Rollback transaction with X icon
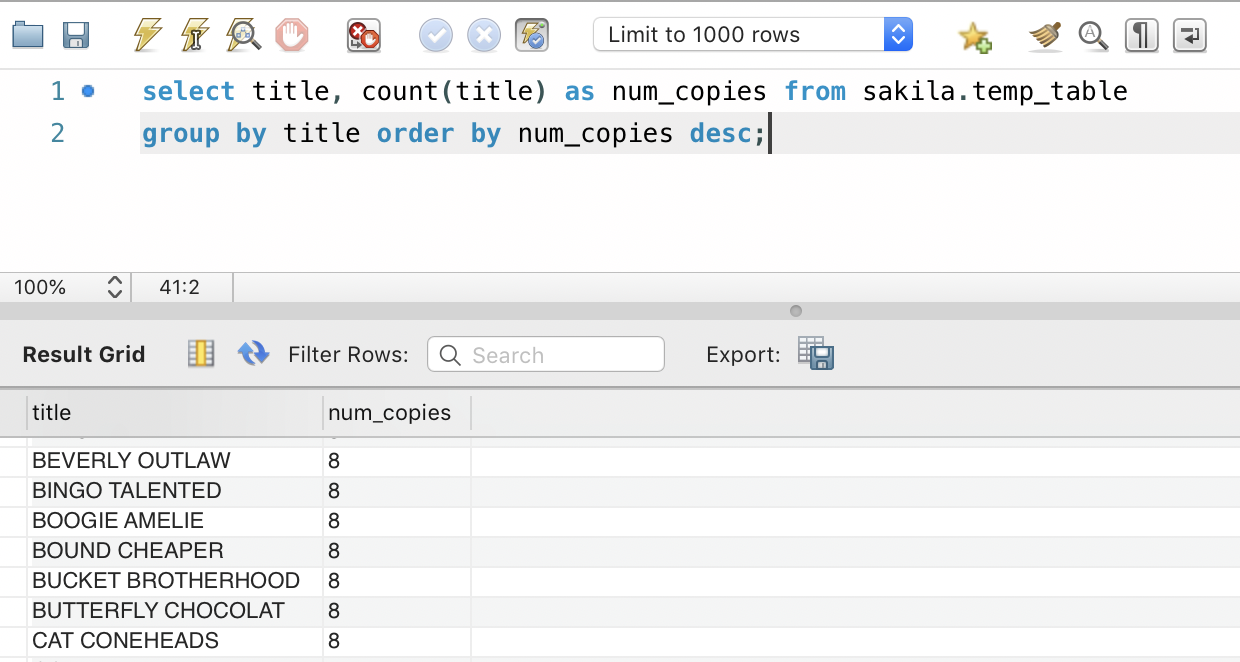 point(484,36)
